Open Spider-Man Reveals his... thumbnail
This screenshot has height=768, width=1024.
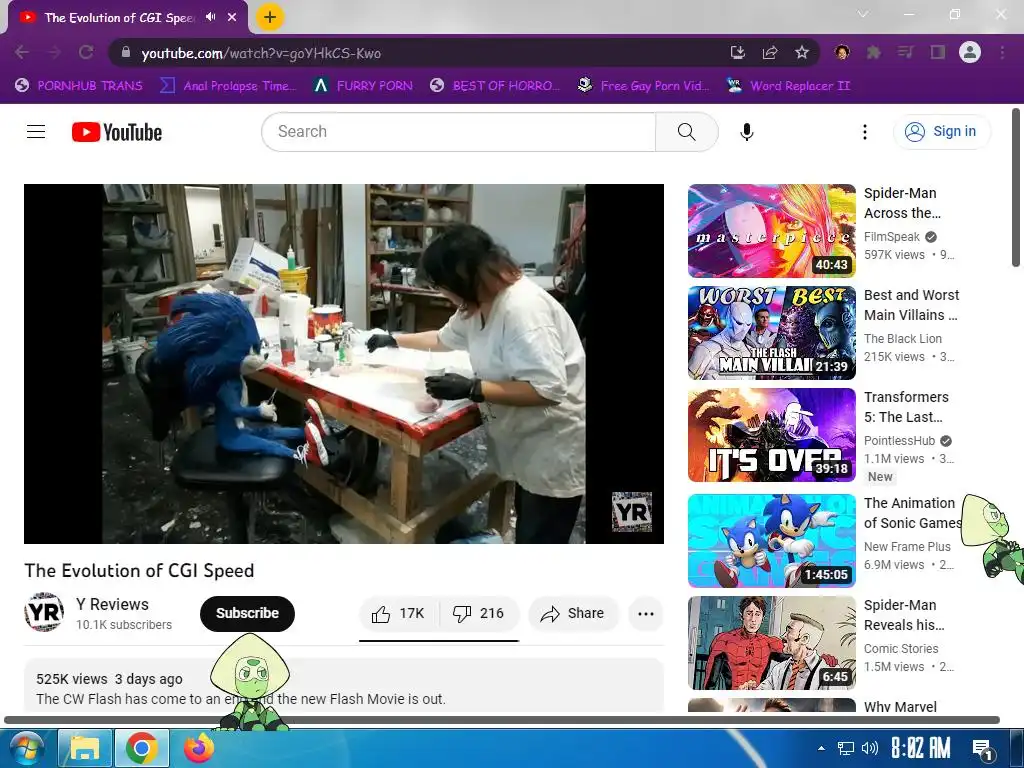pos(771,643)
